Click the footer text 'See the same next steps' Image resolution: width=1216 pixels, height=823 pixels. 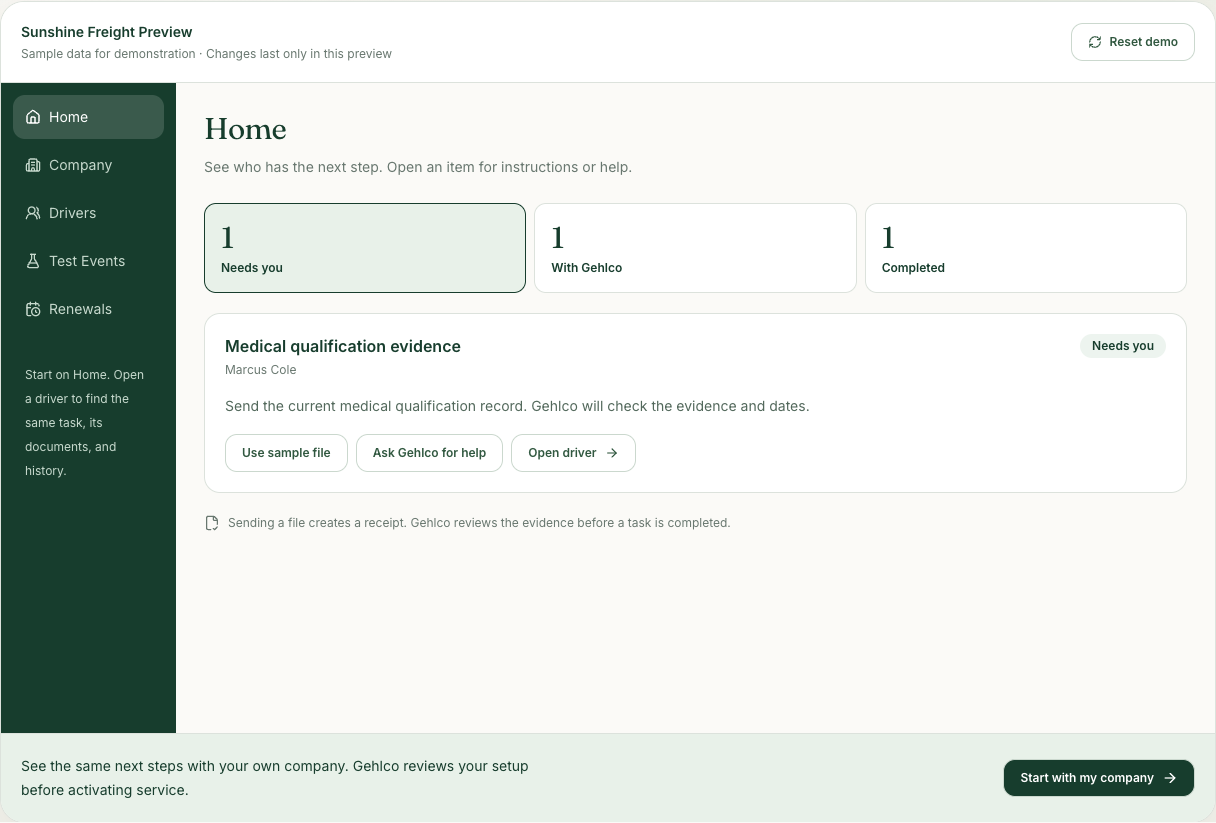coord(275,778)
